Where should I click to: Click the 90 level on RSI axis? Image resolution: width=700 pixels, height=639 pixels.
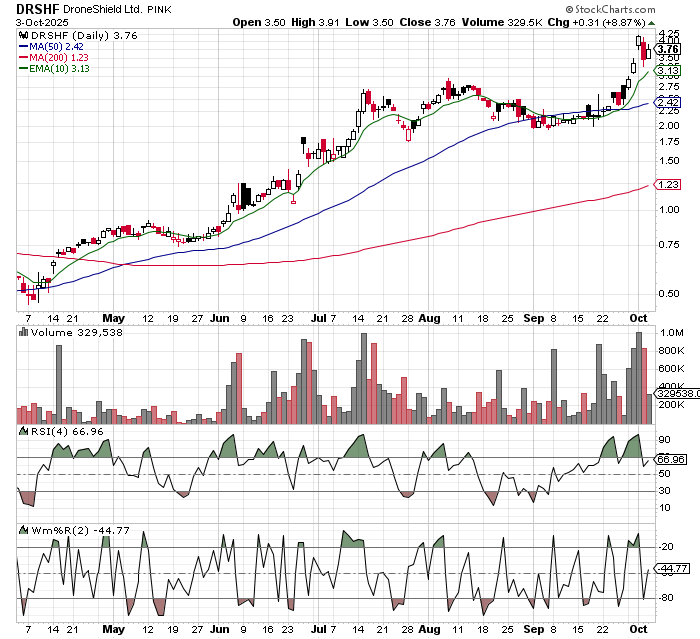(x=664, y=440)
